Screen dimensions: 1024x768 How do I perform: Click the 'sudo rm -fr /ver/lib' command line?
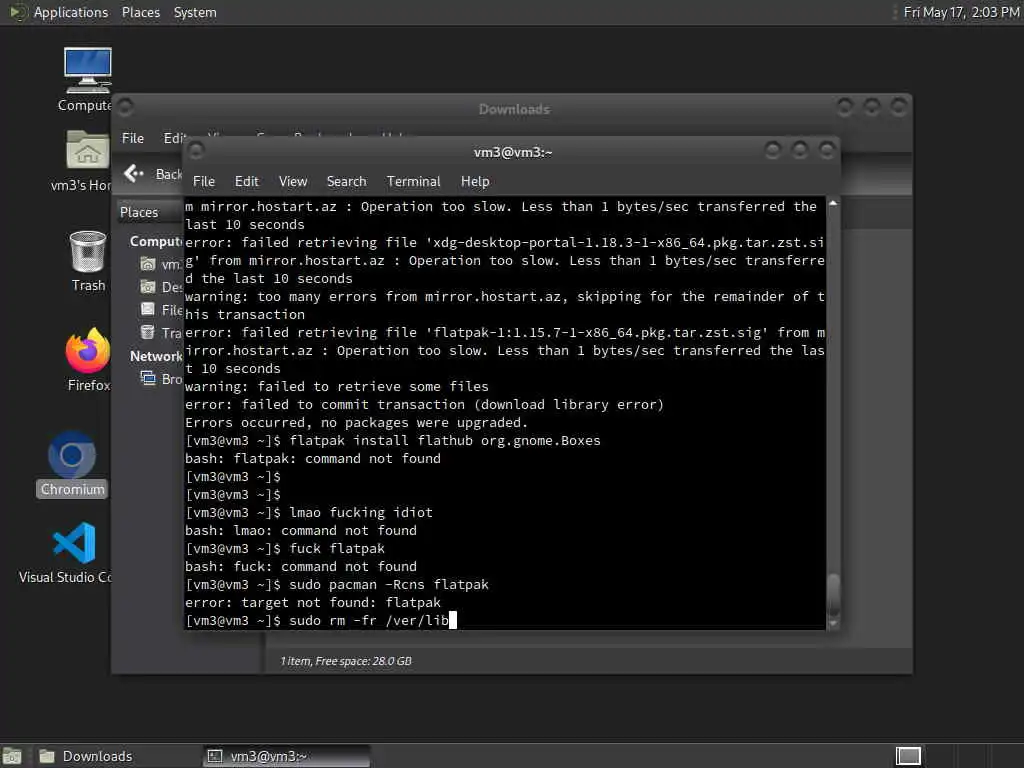pyautogui.click(x=369, y=620)
